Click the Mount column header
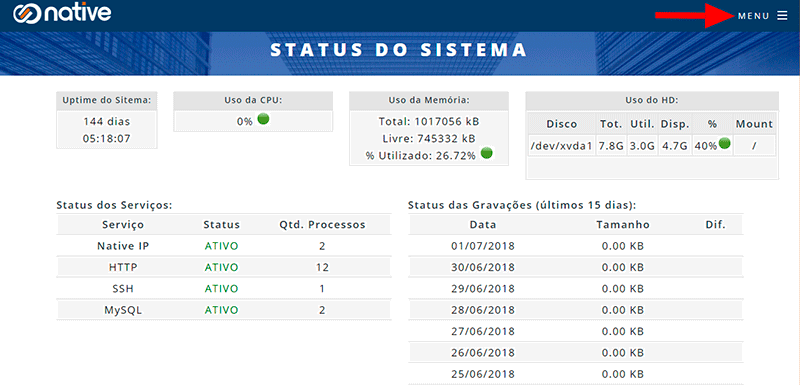This screenshot has height=385, width=800. (754, 124)
